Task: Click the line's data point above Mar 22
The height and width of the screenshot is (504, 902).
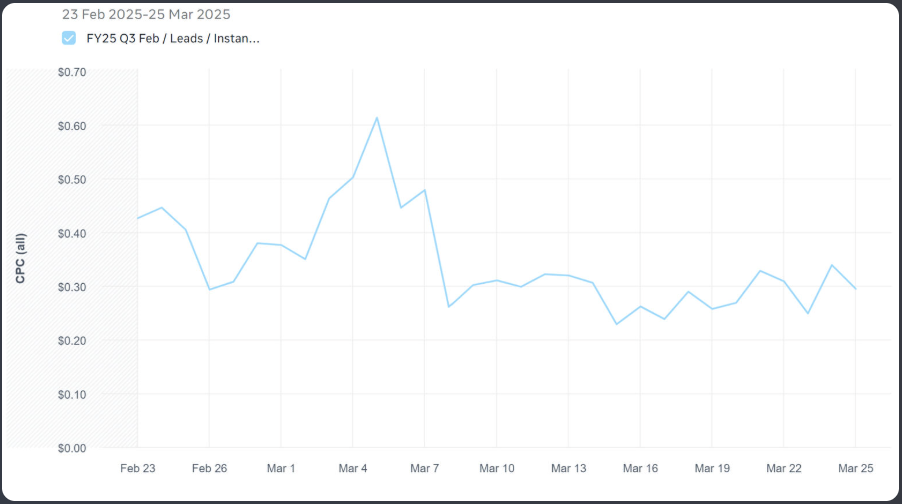Action: (784, 281)
